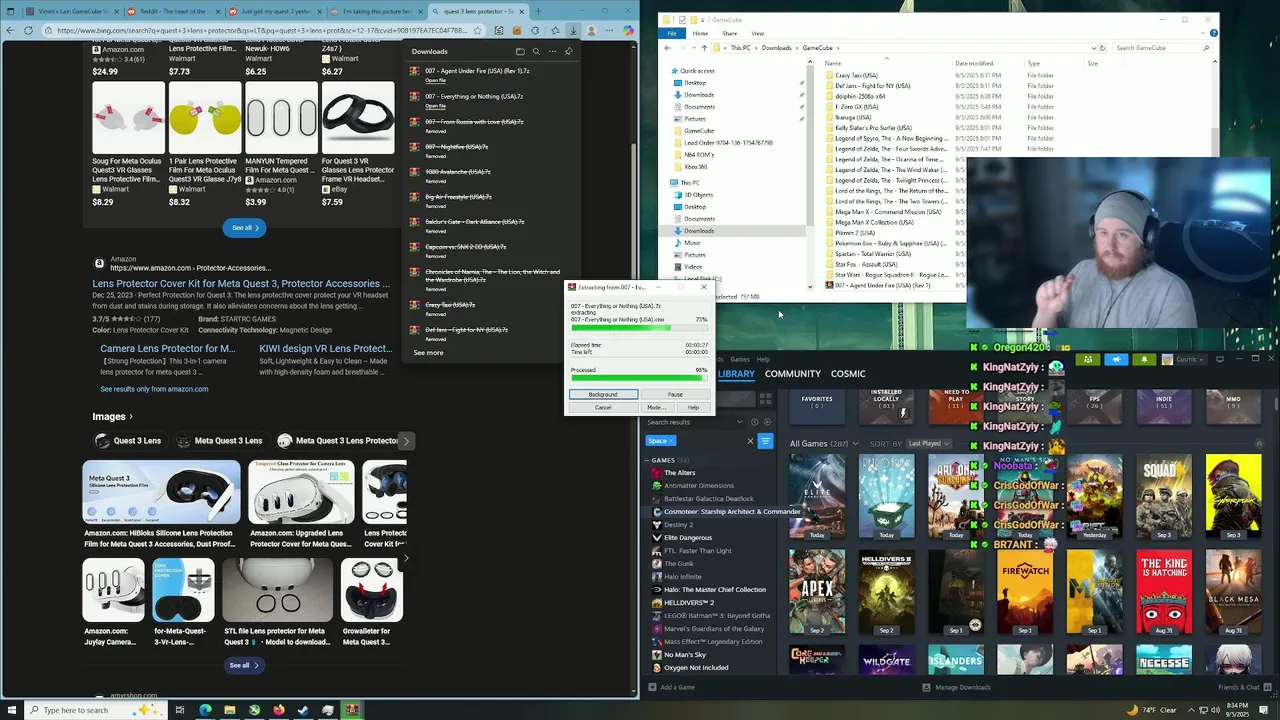1280x720 pixels.
Task: Clear Steam library filter with X icon
Action: point(750,441)
